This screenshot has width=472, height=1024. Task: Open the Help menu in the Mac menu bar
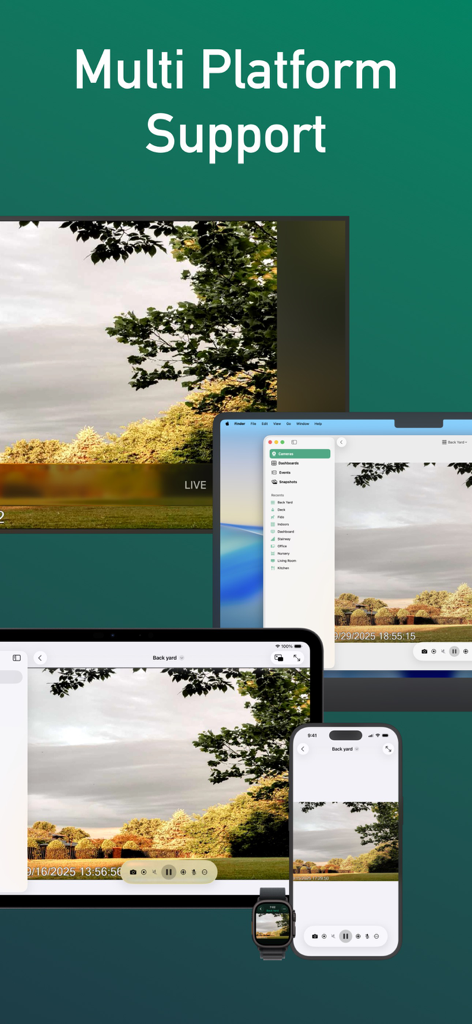[x=318, y=423]
